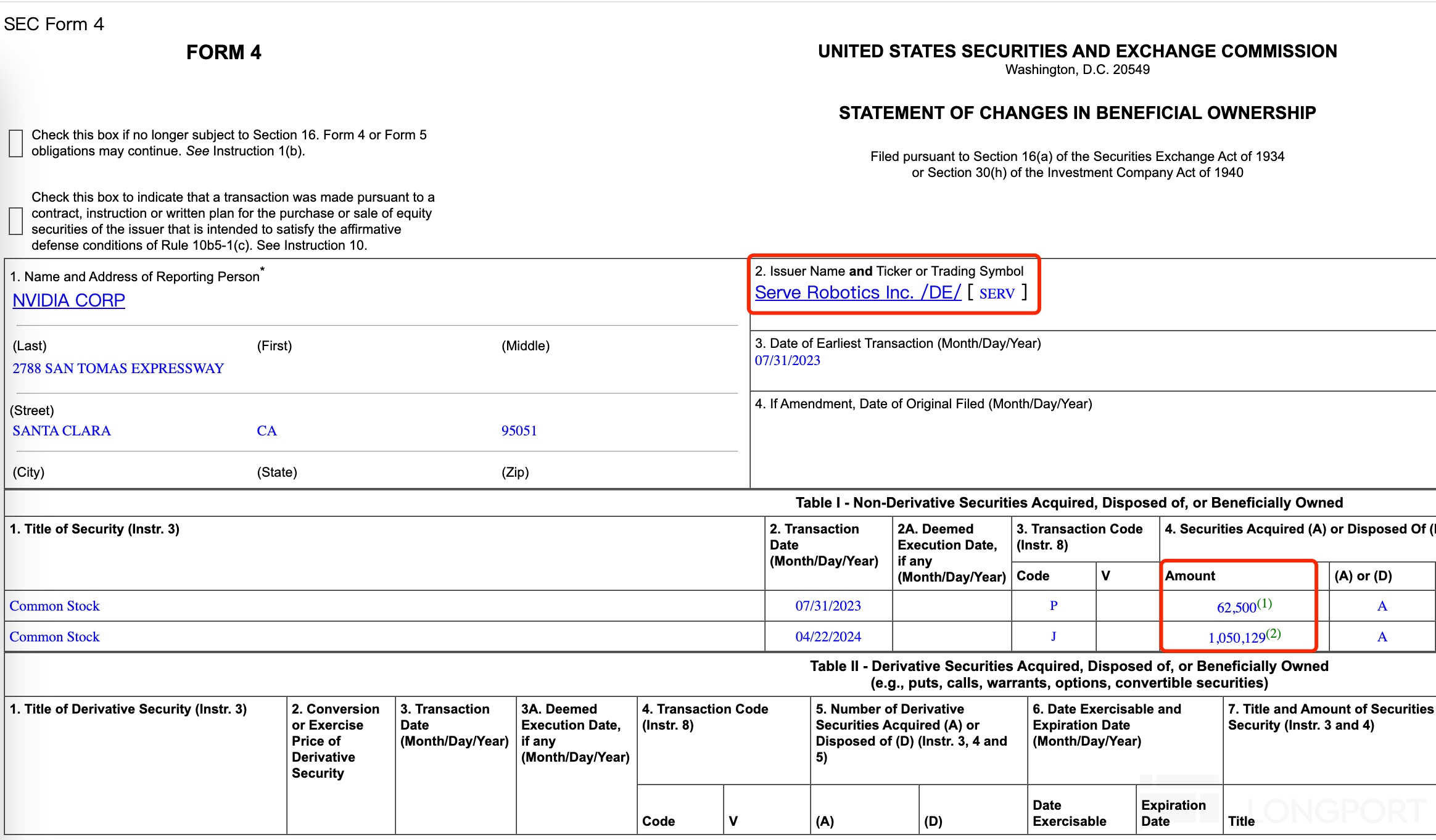Image resolution: width=1436 pixels, height=840 pixels.
Task: Click the transaction date 04/22/2024
Action: tap(828, 636)
